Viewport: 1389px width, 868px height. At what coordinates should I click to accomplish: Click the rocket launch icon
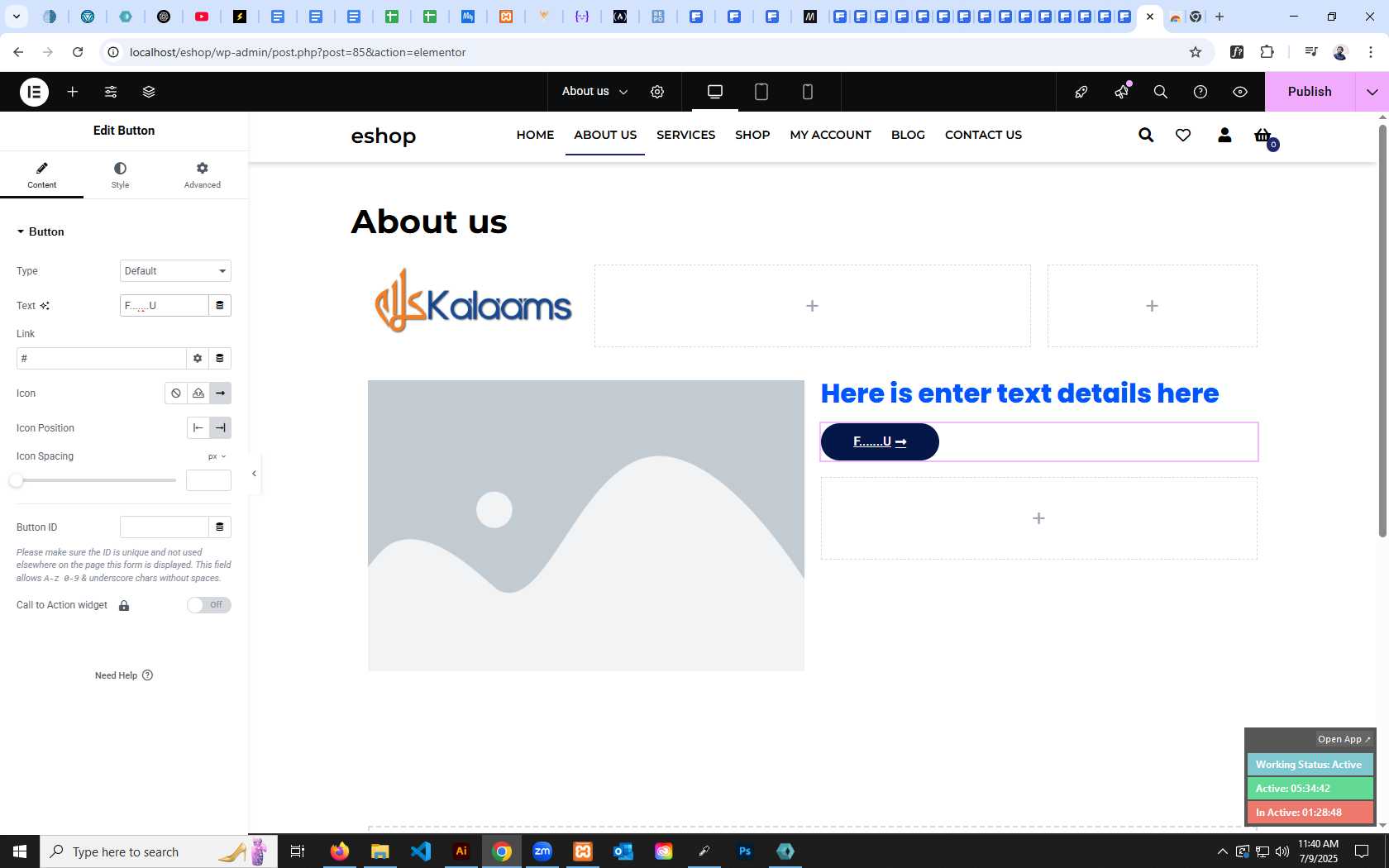pyautogui.click(x=1081, y=92)
